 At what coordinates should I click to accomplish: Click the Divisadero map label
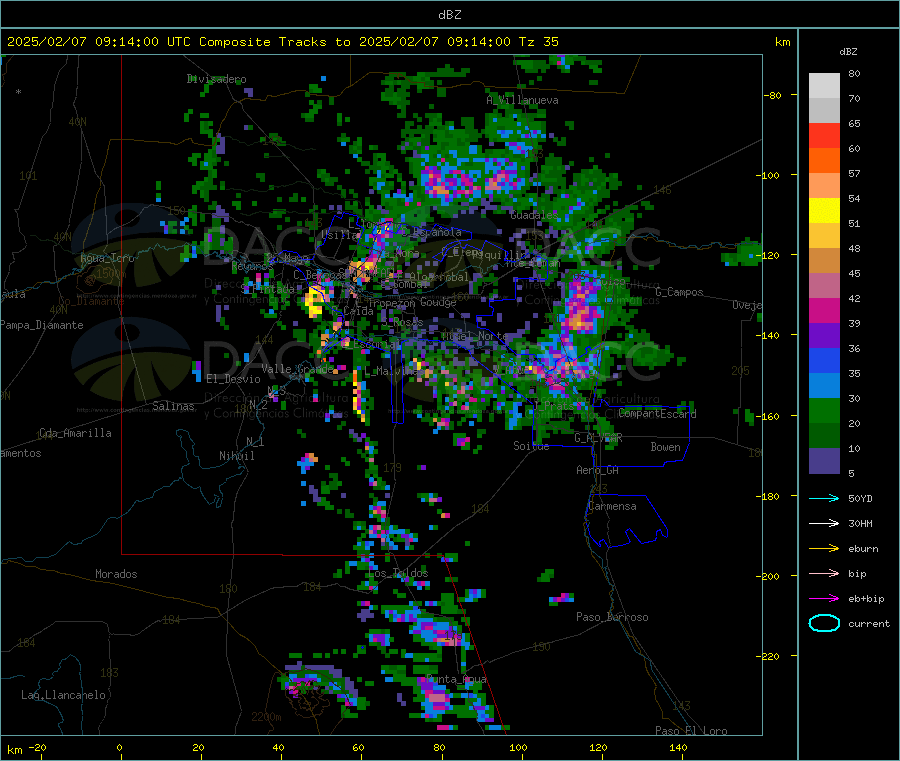click(x=216, y=79)
